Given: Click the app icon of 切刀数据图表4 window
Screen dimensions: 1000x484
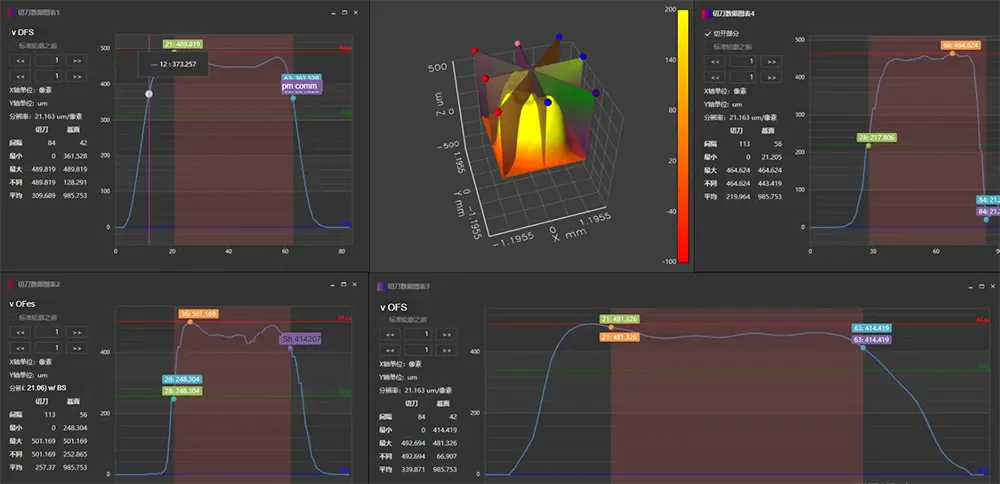Looking at the screenshot, I should point(705,13).
